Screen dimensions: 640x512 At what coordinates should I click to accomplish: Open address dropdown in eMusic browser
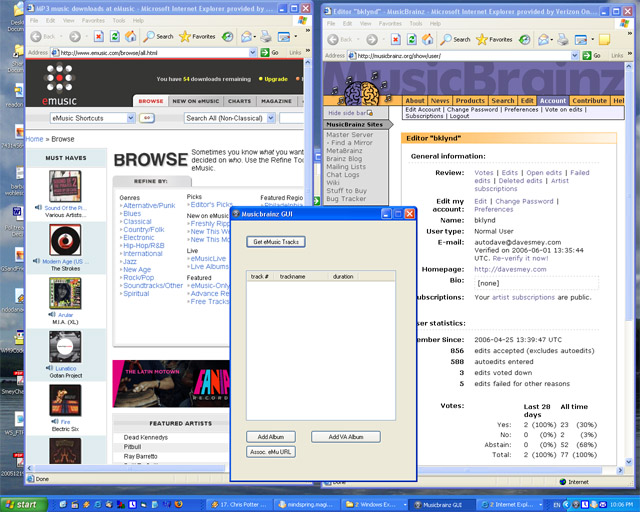pyautogui.click(x=253, y=53)
